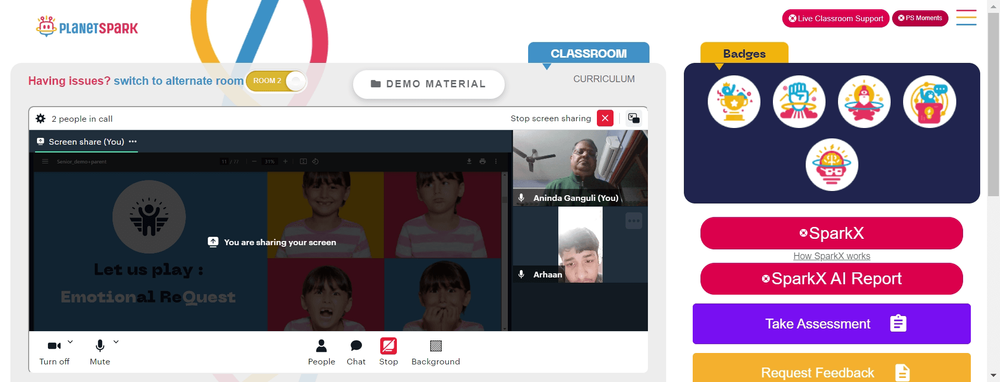Click the shared PDF download icon
Viewport: 1000px width, 382px height.
(469, 161)
